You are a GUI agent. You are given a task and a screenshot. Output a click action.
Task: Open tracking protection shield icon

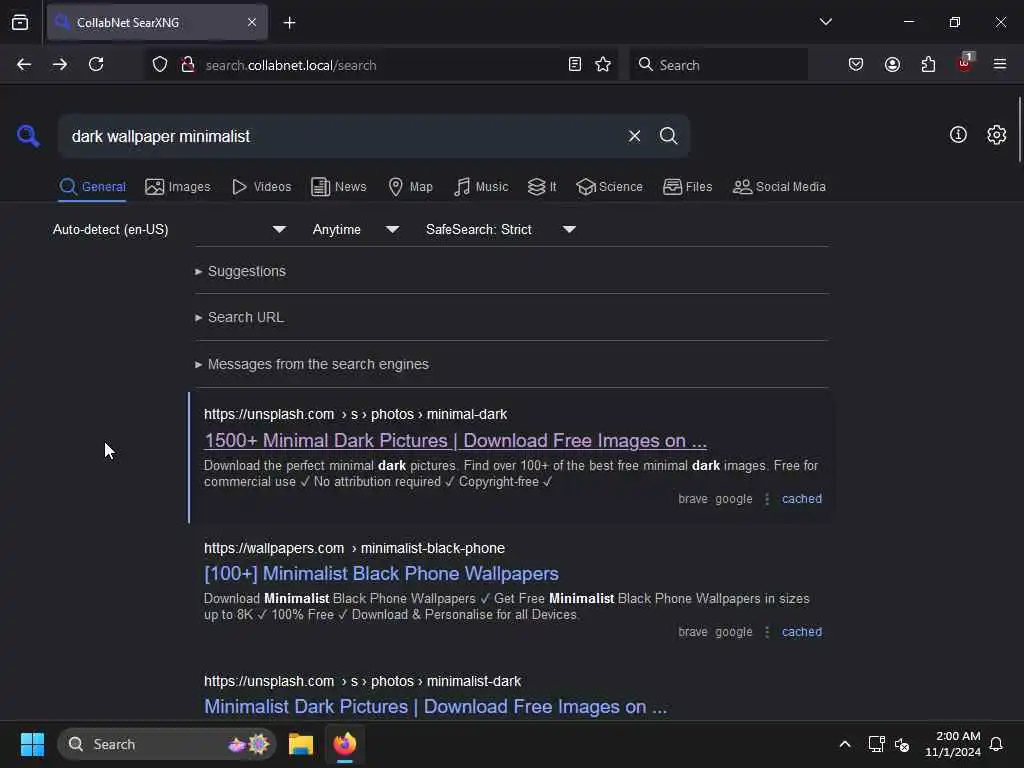coord(160,64)
